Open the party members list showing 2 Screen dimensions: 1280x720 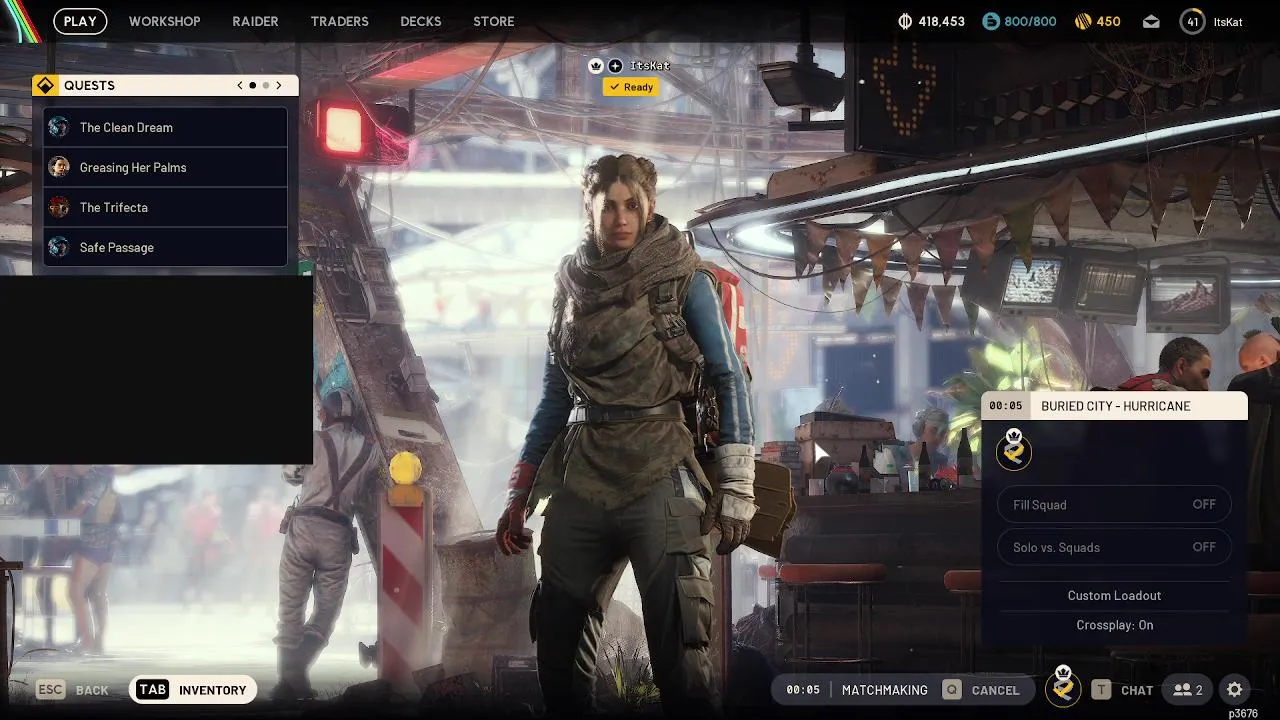(x=1188, y=690)
